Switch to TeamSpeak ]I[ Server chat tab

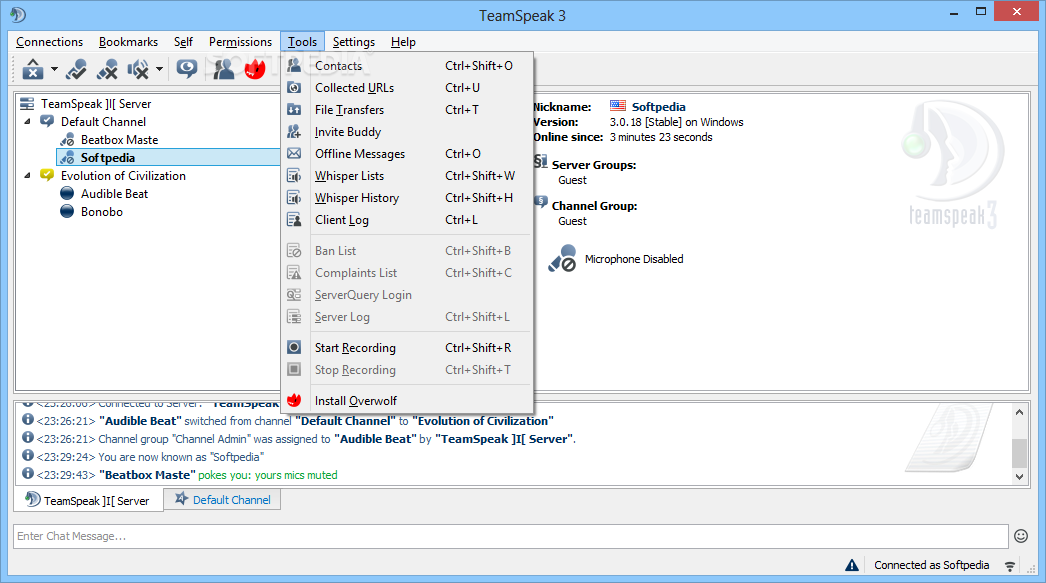(88, 500)
